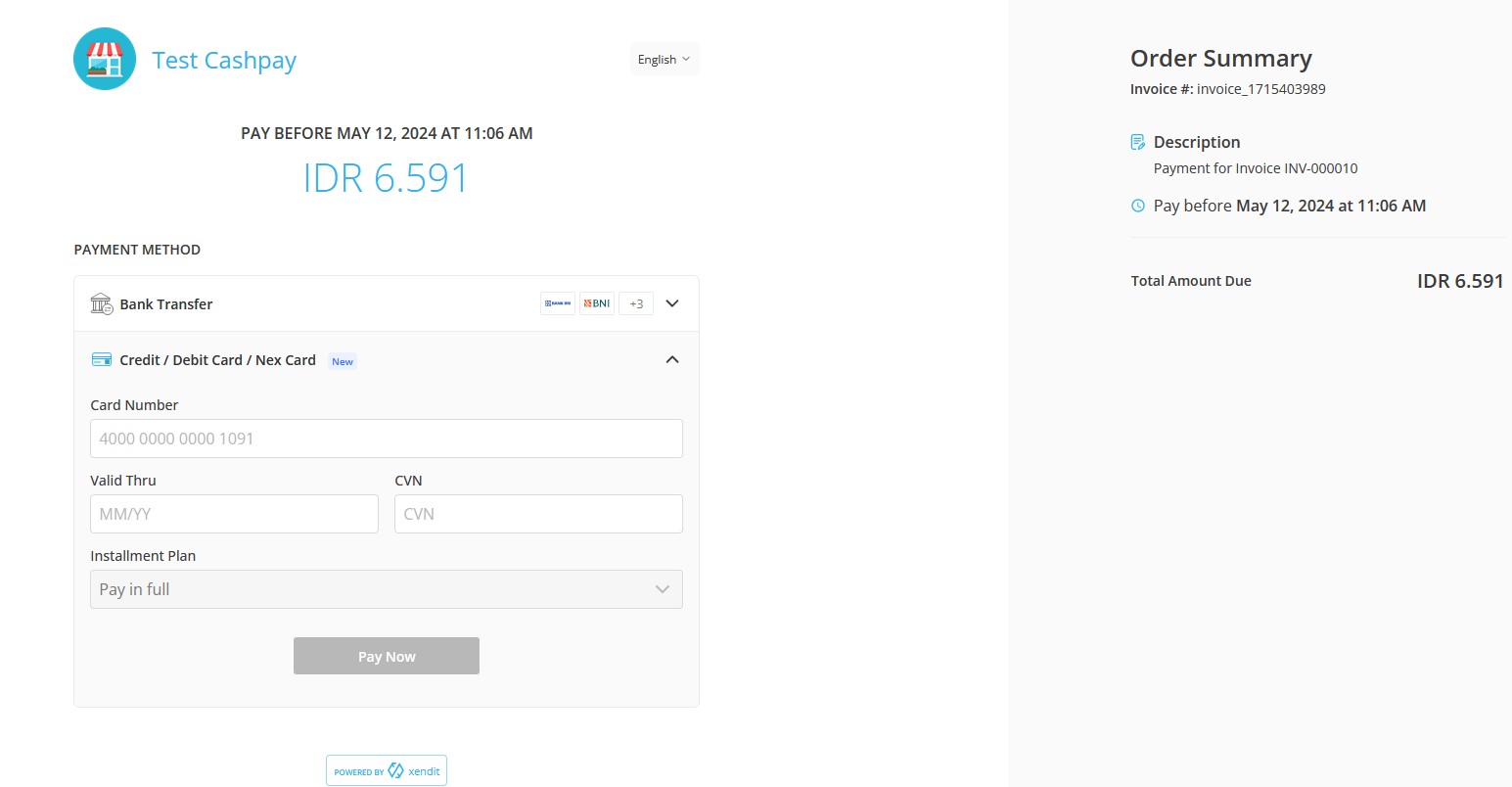
Task: Click the credit card icon beside Credit / Debit Card
Action: [x=101, y=358]
